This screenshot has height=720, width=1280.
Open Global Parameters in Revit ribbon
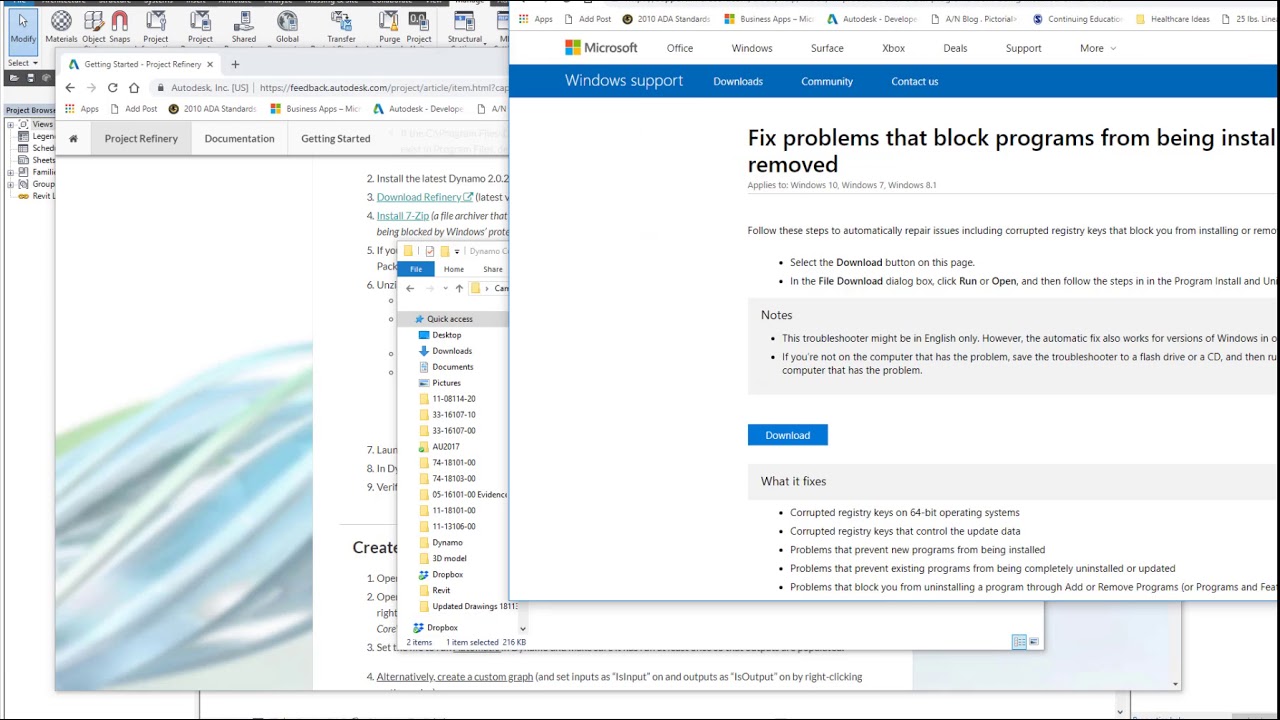pyautogui.click(x=287, y=27)
